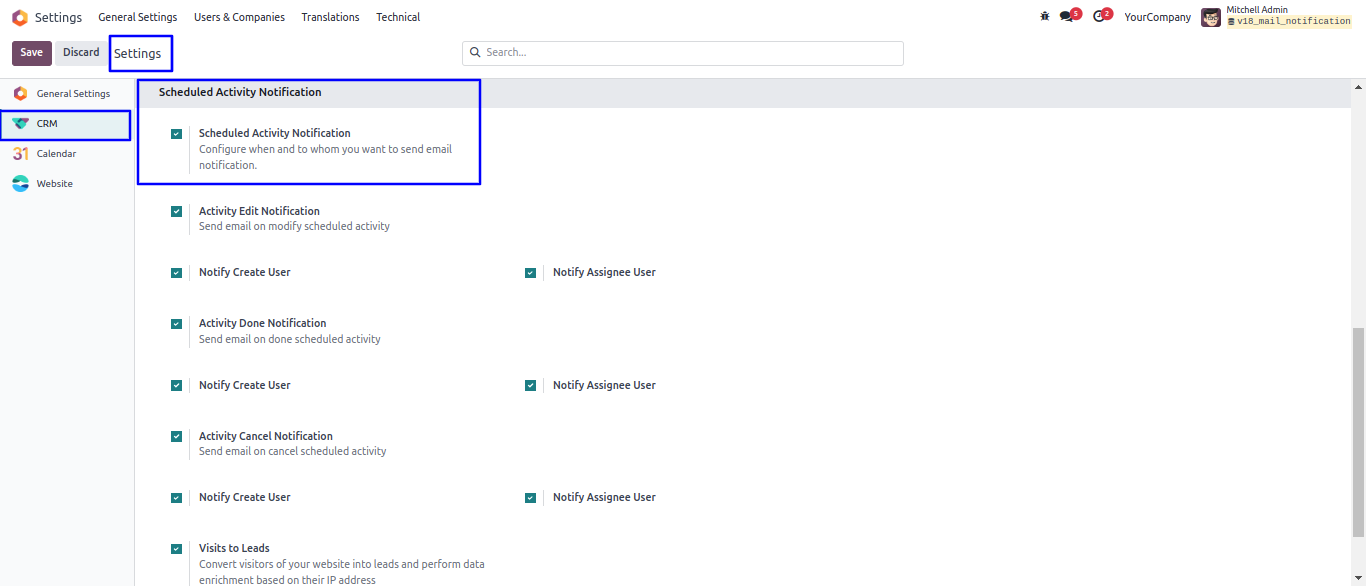Open the activities clock icon
The height and width of the screenshot is (586, 1366).
tap(1099, 16)
